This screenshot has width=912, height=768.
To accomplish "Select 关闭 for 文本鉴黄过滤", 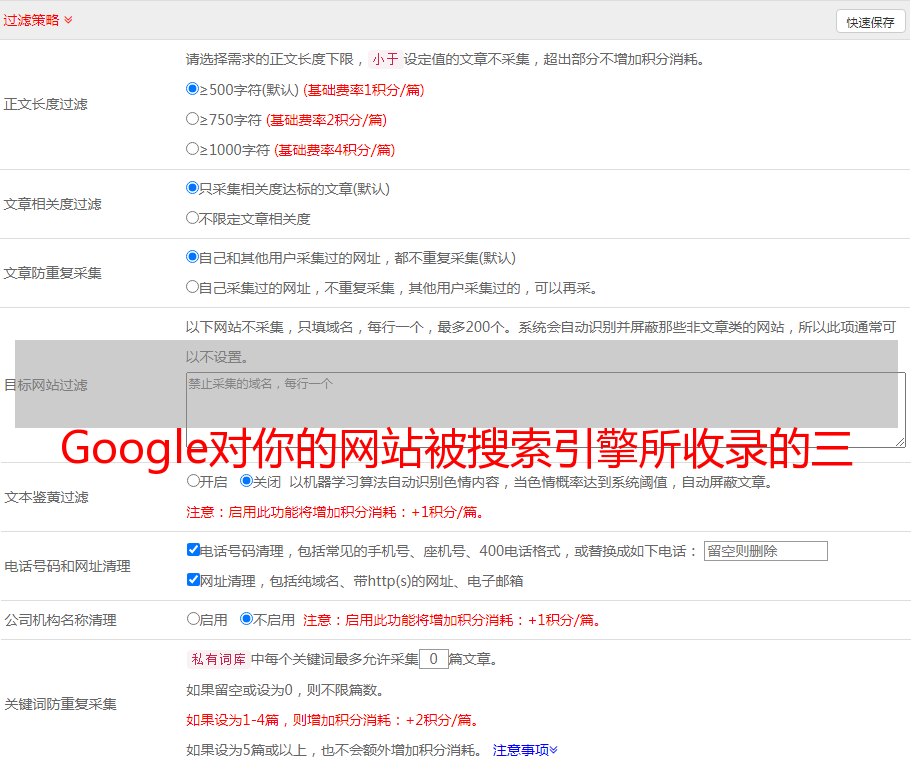I will coord(247,481).
